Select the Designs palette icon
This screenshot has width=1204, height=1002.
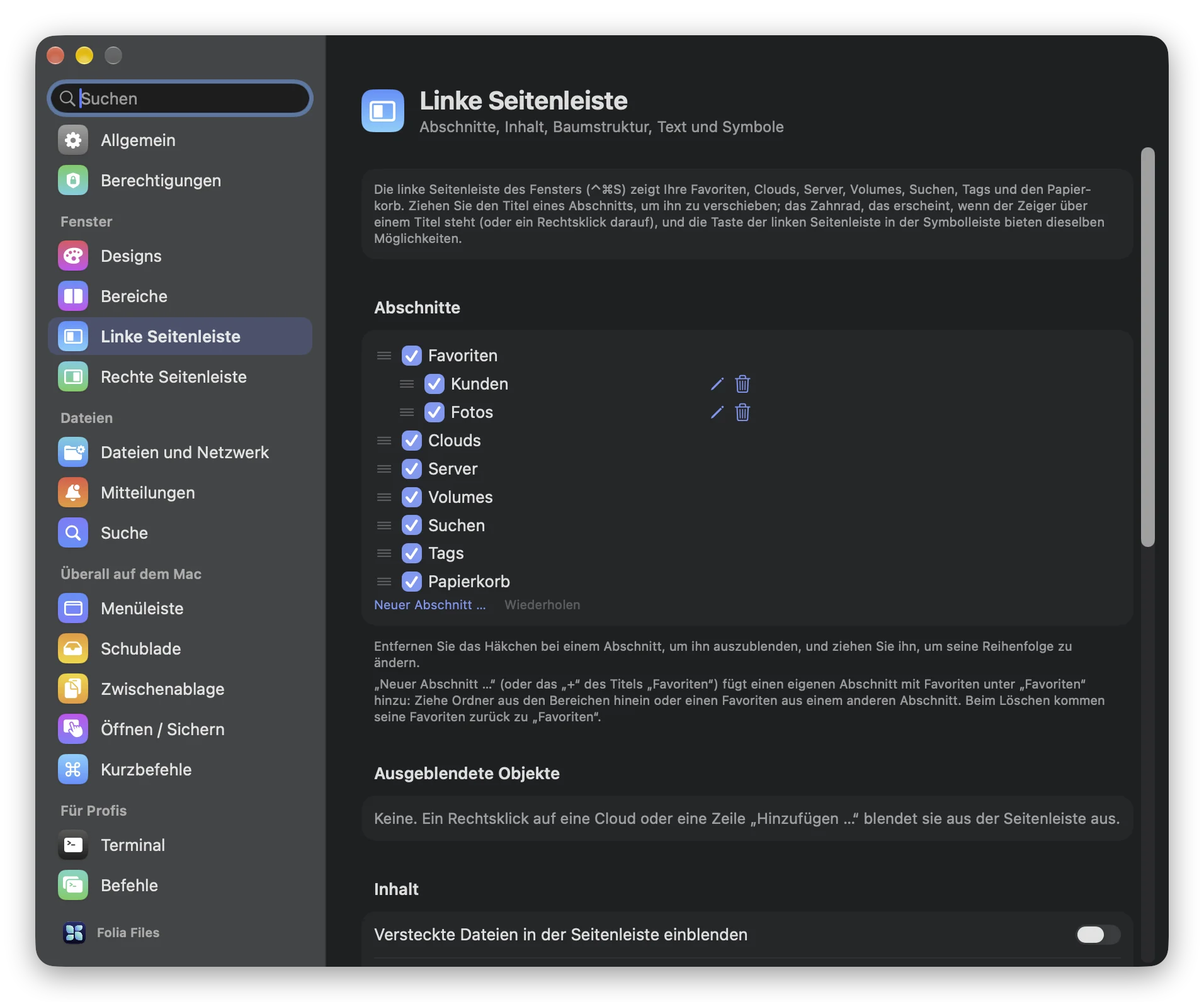point(73,256)
